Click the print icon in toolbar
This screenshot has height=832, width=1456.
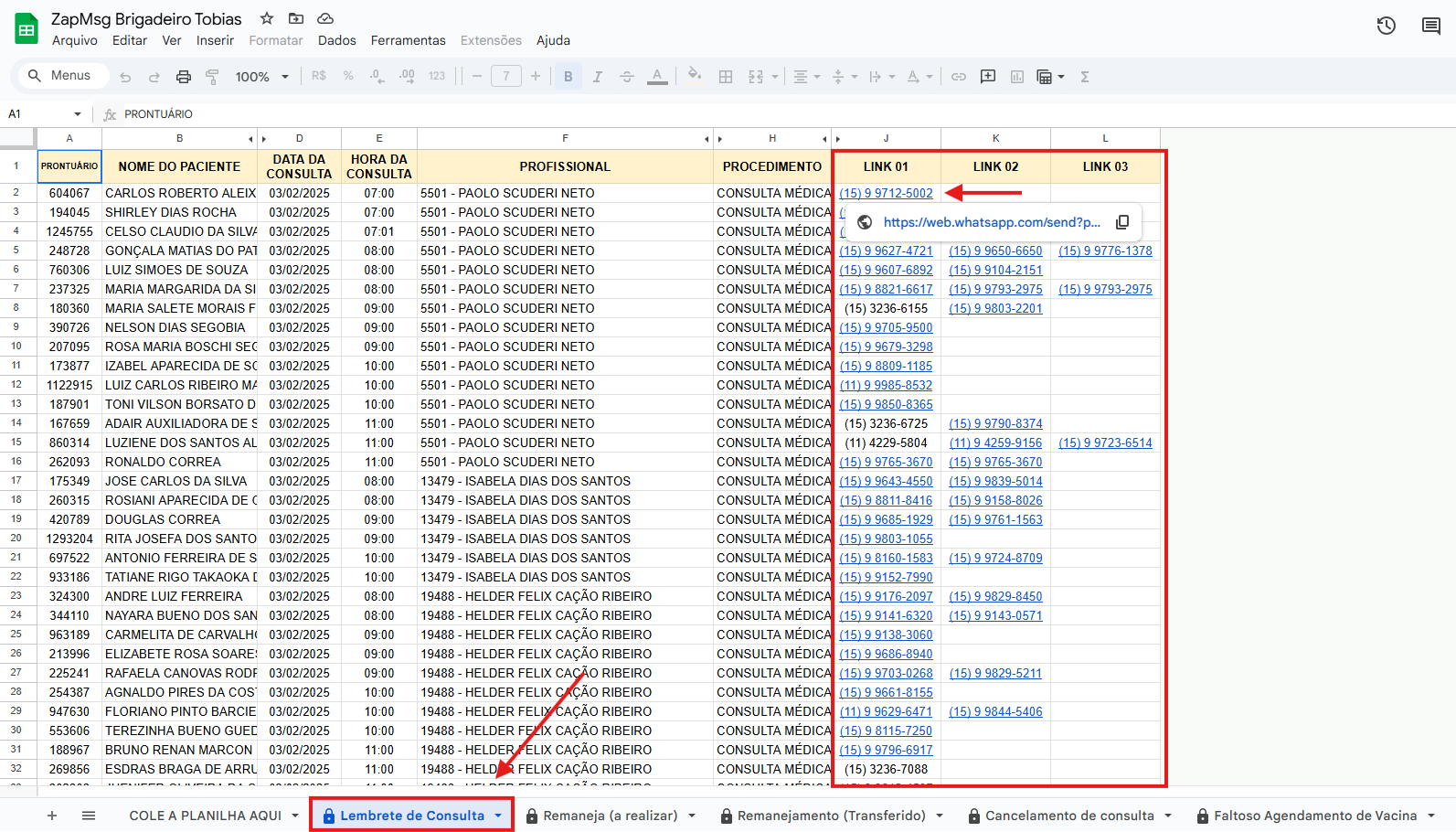(x=184, y=77)
